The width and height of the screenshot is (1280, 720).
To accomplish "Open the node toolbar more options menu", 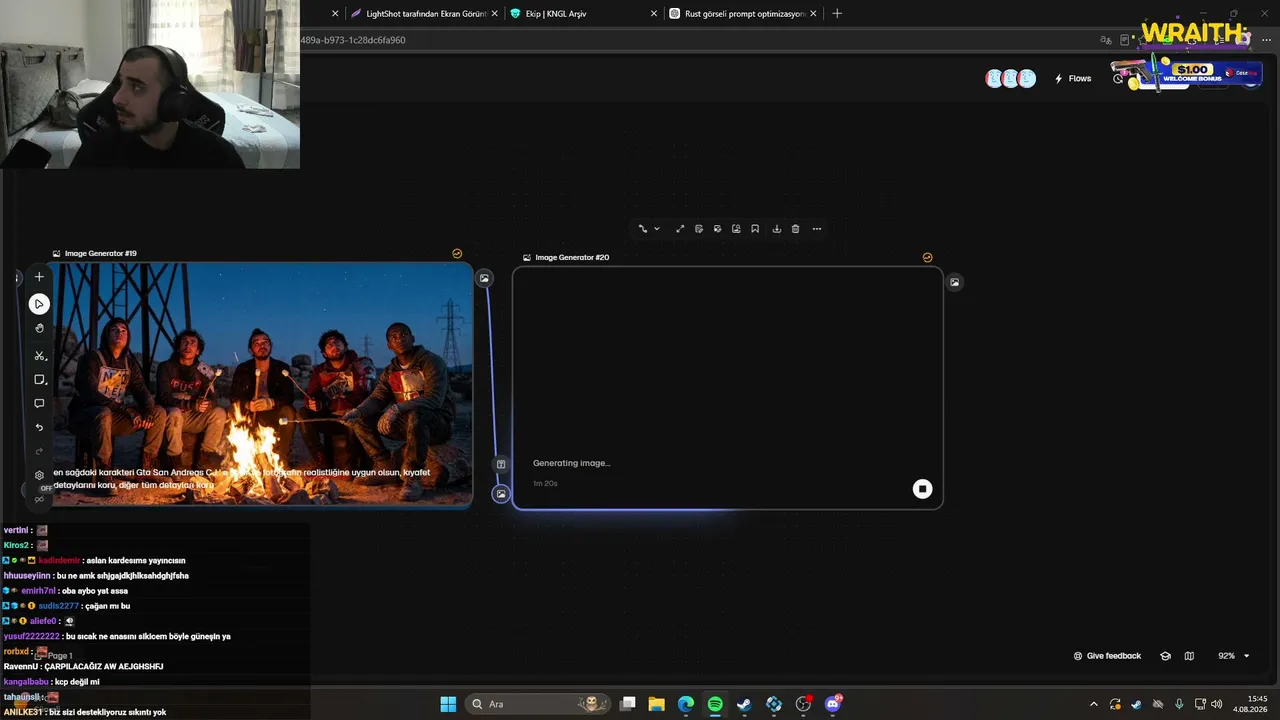I will 817,229.
